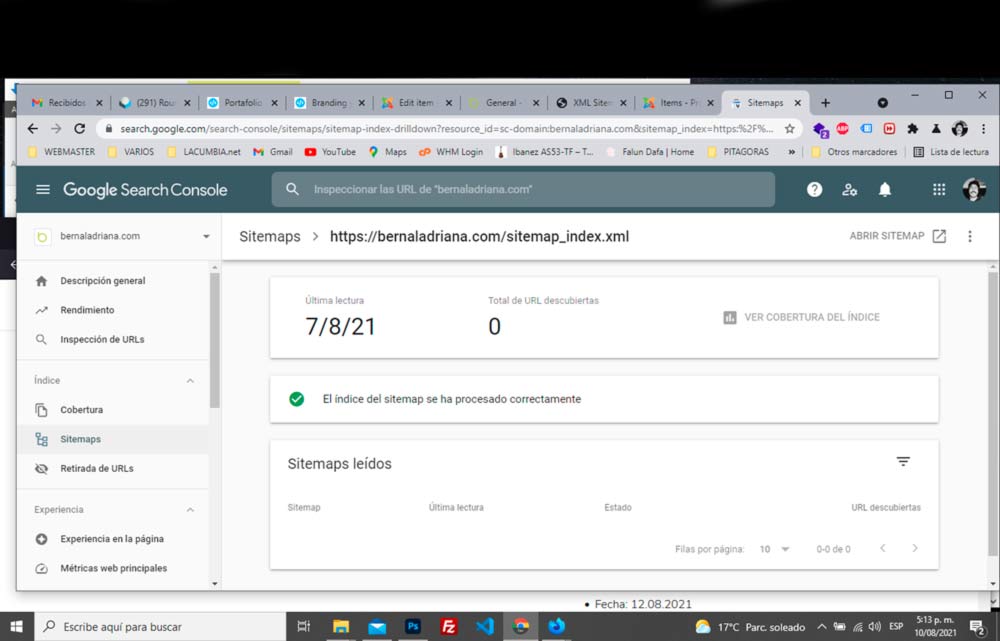Reload the page in Chrome

click(x=80, y=129)
